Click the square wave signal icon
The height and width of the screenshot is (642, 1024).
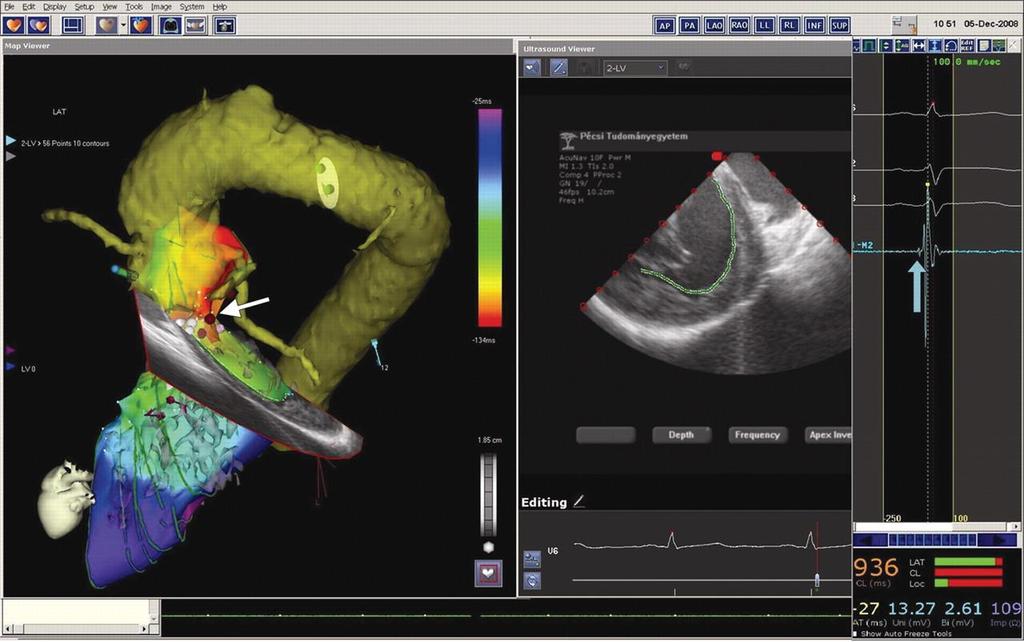(869, 46)
